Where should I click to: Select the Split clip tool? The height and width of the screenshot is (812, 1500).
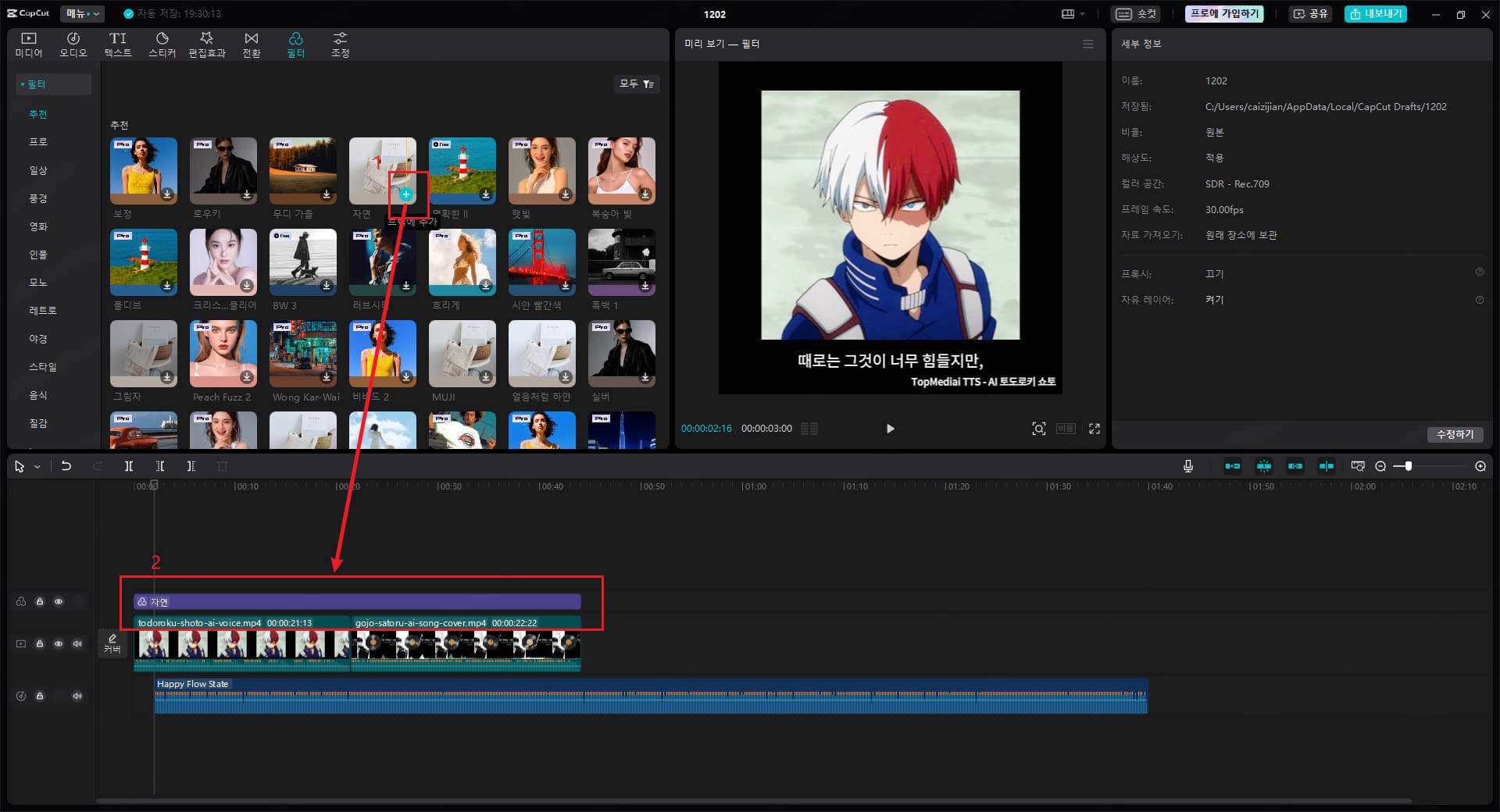(x=129, y=466)
